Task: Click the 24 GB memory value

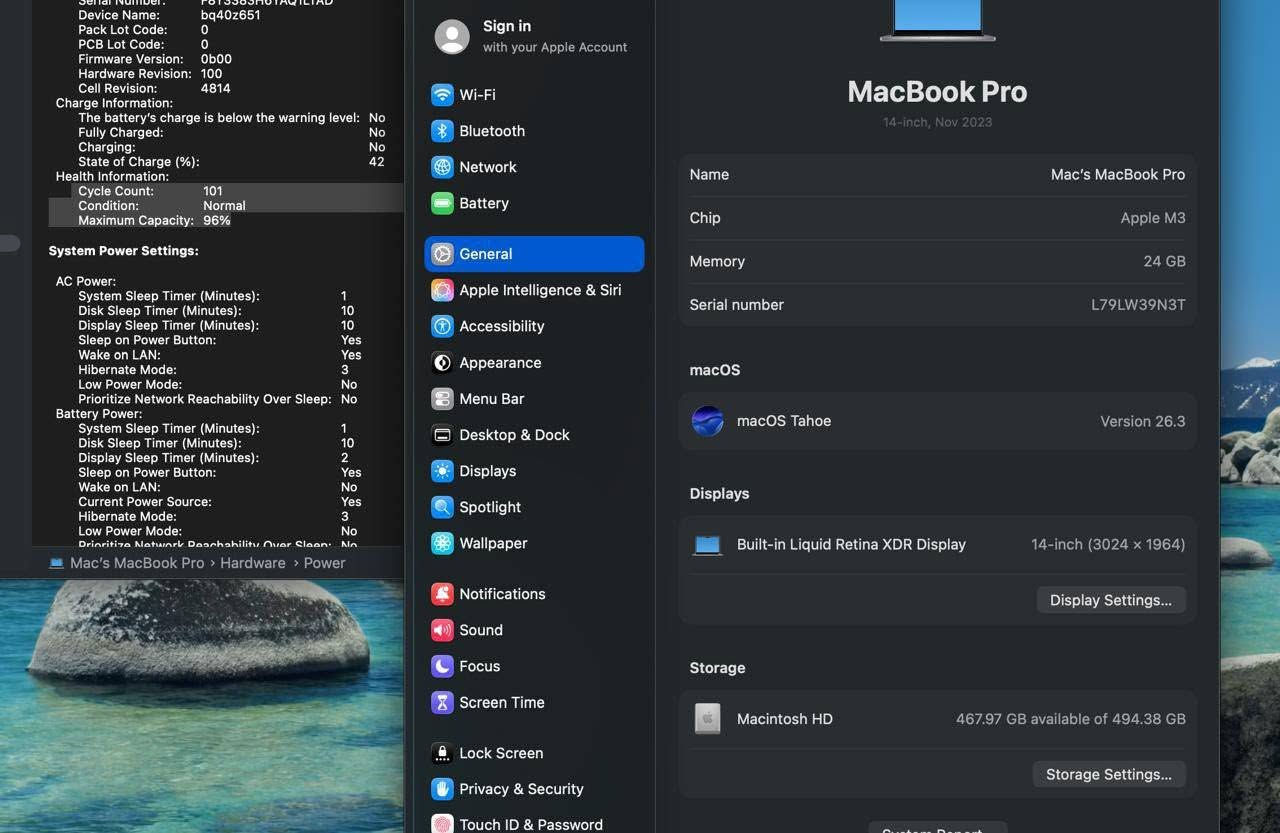Action: click(x=1165, y=261)
